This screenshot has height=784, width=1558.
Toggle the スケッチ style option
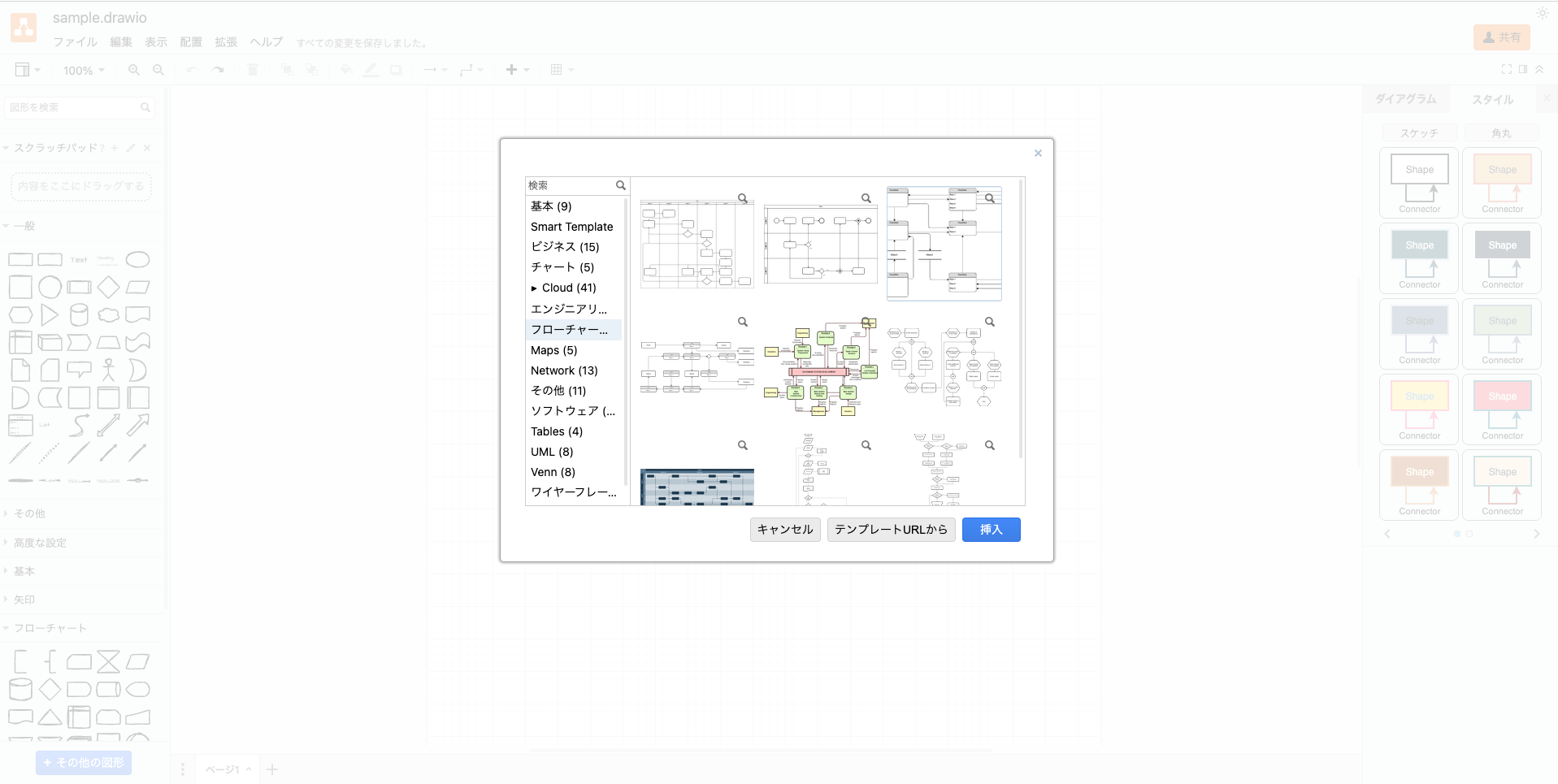pyautogui.click(x=1419, y=133)
